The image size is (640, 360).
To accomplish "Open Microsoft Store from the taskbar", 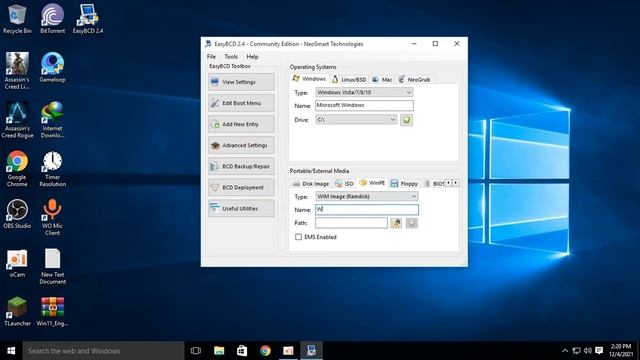I will click(242, 351).
